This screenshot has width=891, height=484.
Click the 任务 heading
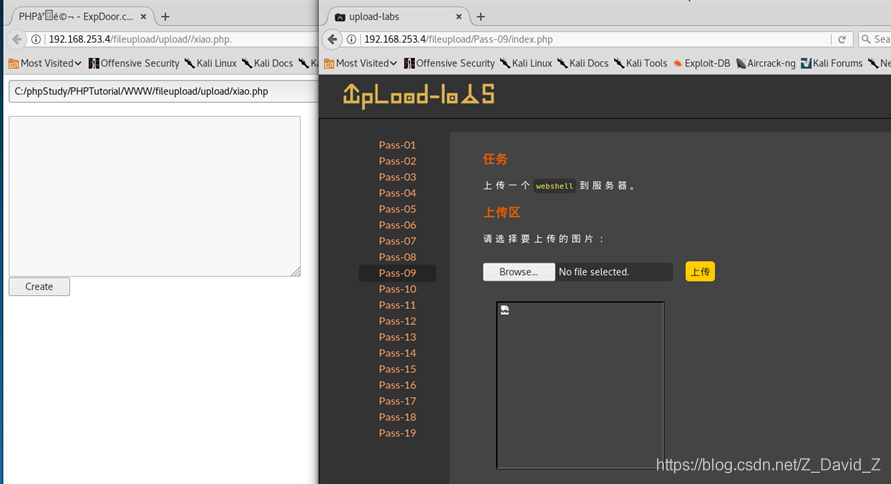click(x=495, y=159)
